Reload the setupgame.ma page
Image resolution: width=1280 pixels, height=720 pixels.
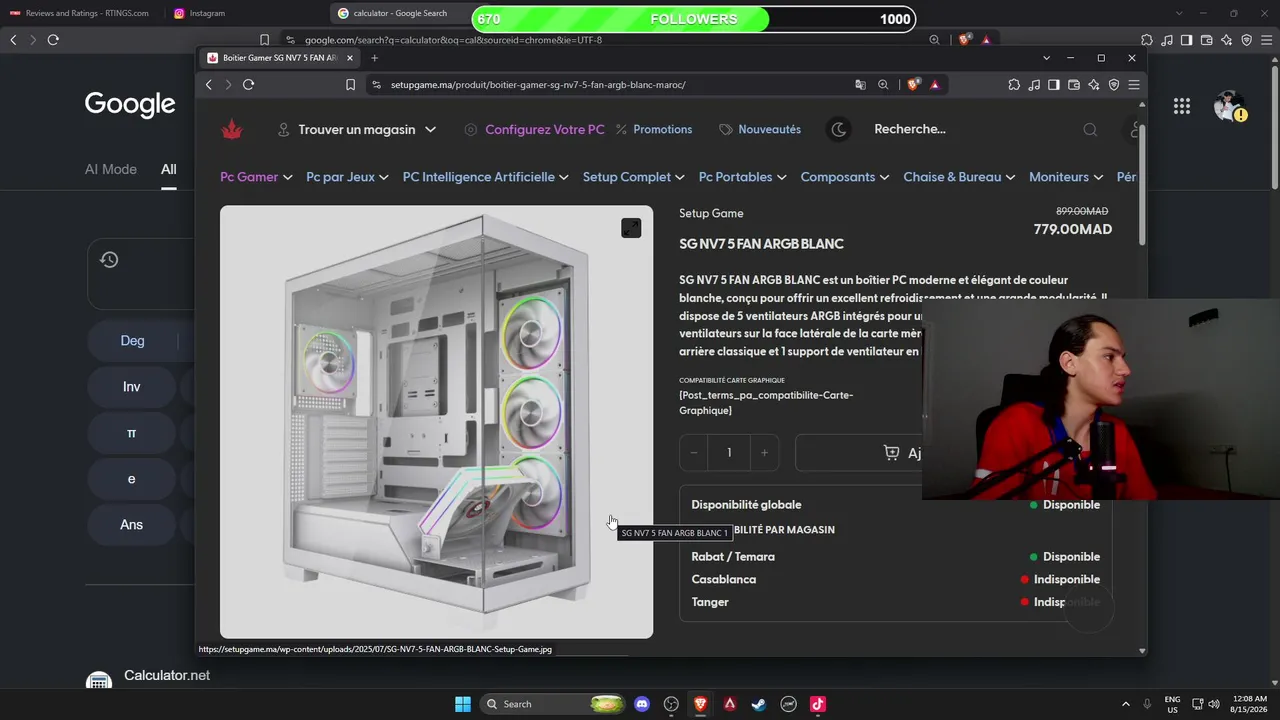pyautogui.click(x=248, y=85)
